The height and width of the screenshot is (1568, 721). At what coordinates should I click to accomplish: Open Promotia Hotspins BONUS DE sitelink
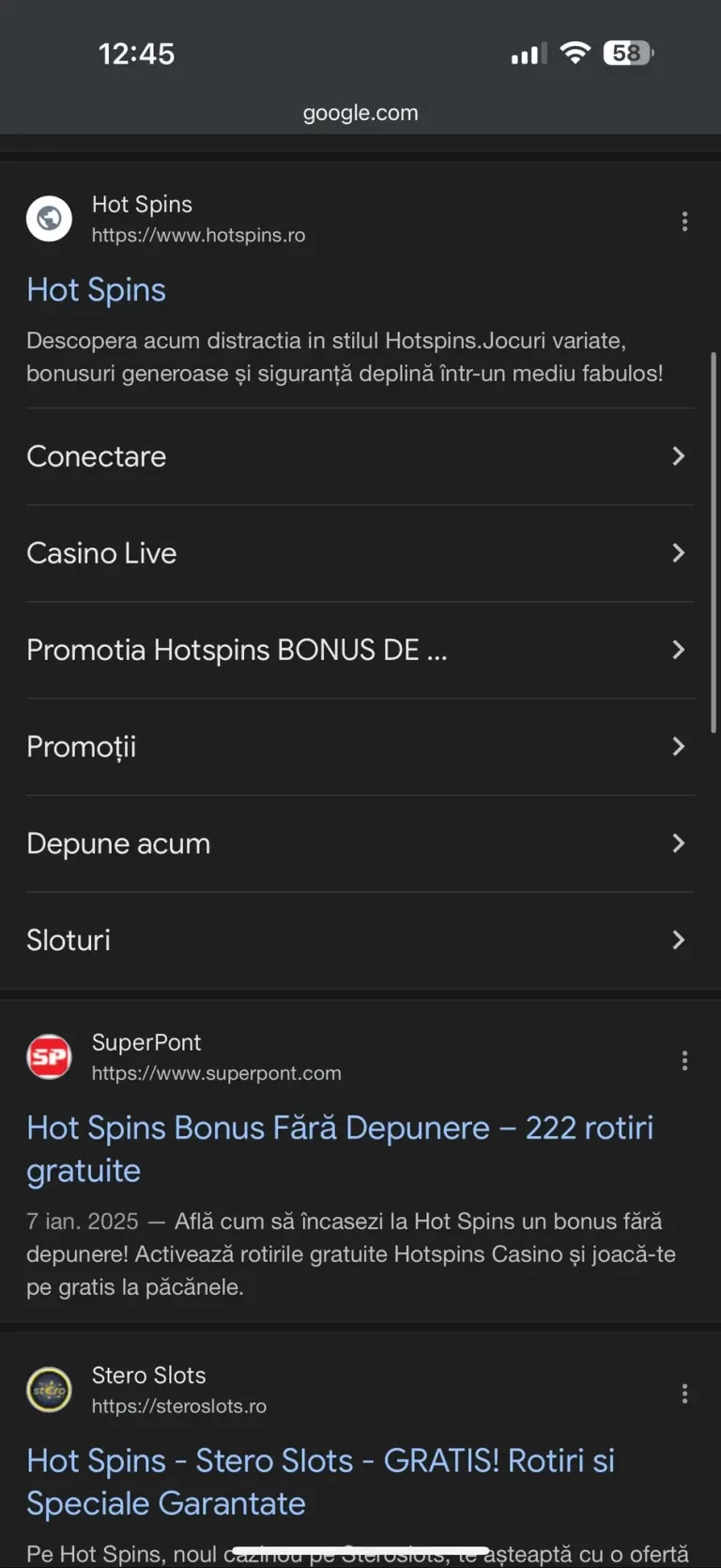[360, 650]
